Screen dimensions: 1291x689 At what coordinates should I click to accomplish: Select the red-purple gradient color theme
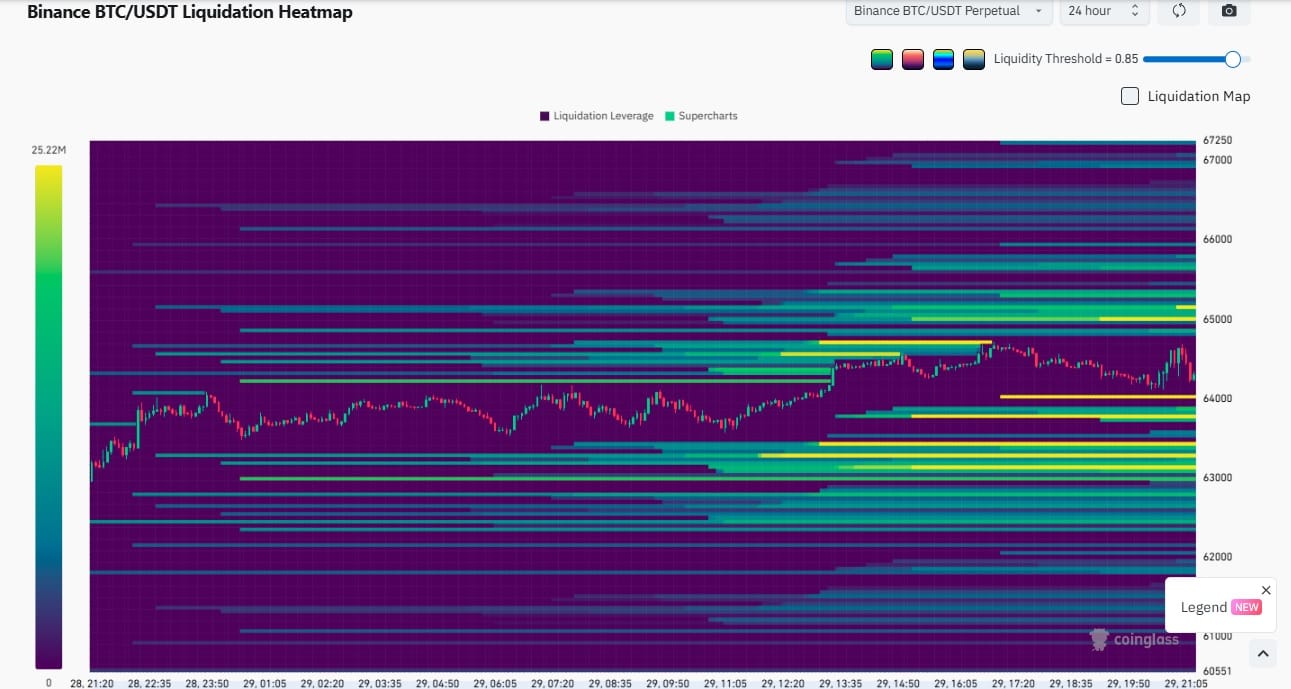912,59
